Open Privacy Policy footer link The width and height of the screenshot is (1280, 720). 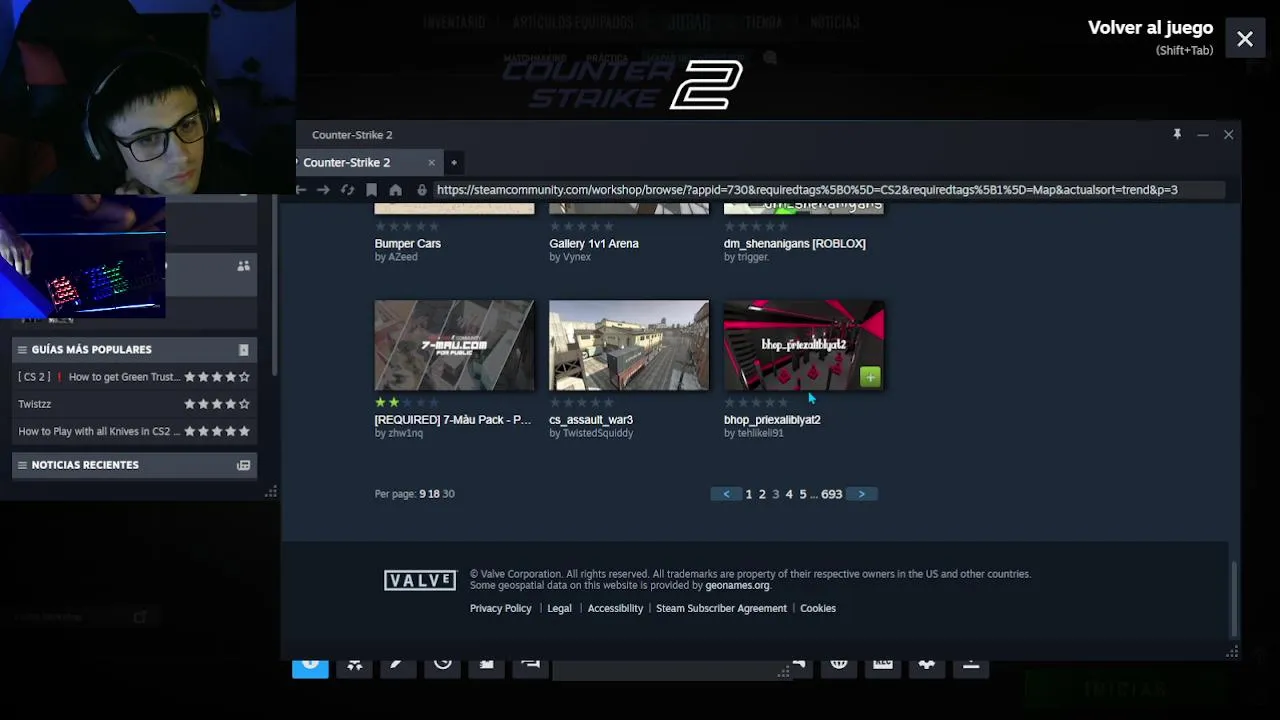500,608
